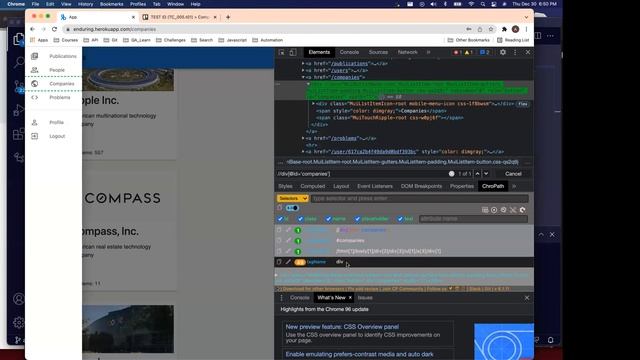Click the Logout arrow icon
This screenshot has width=640, height=360.
point(35,136)
